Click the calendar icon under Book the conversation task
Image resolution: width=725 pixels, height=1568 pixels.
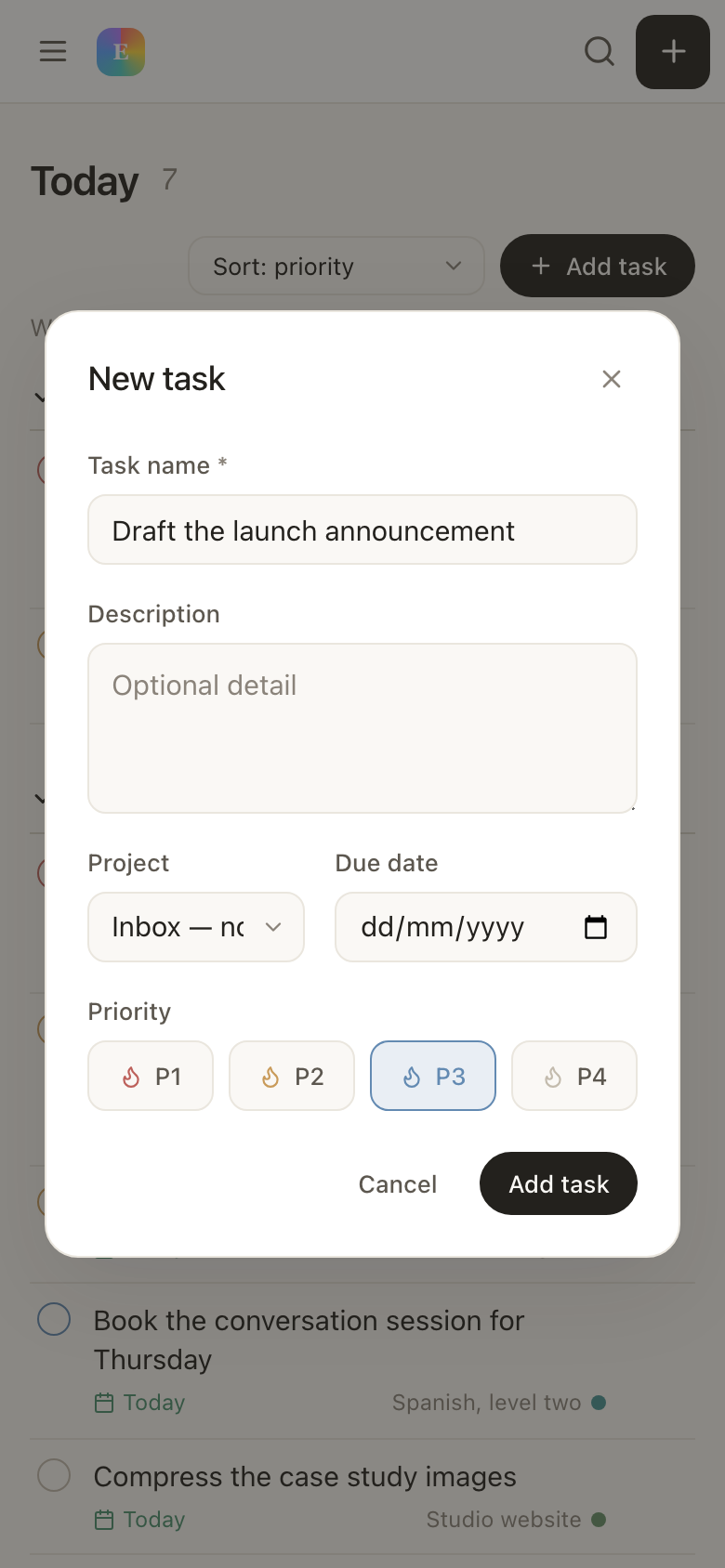(x=104, y=1403)
